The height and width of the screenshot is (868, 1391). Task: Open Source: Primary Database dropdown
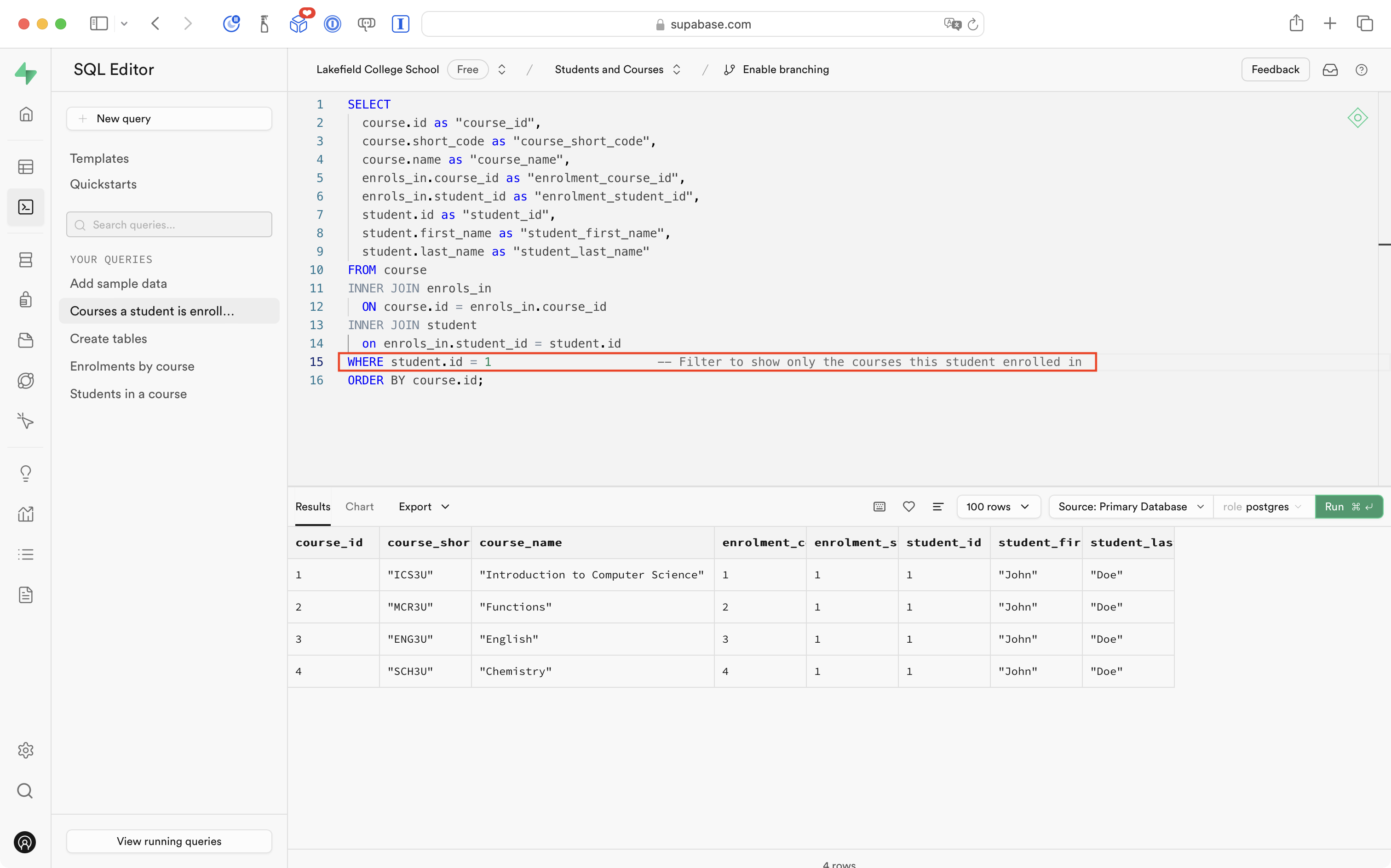(x=1130, y=506)
